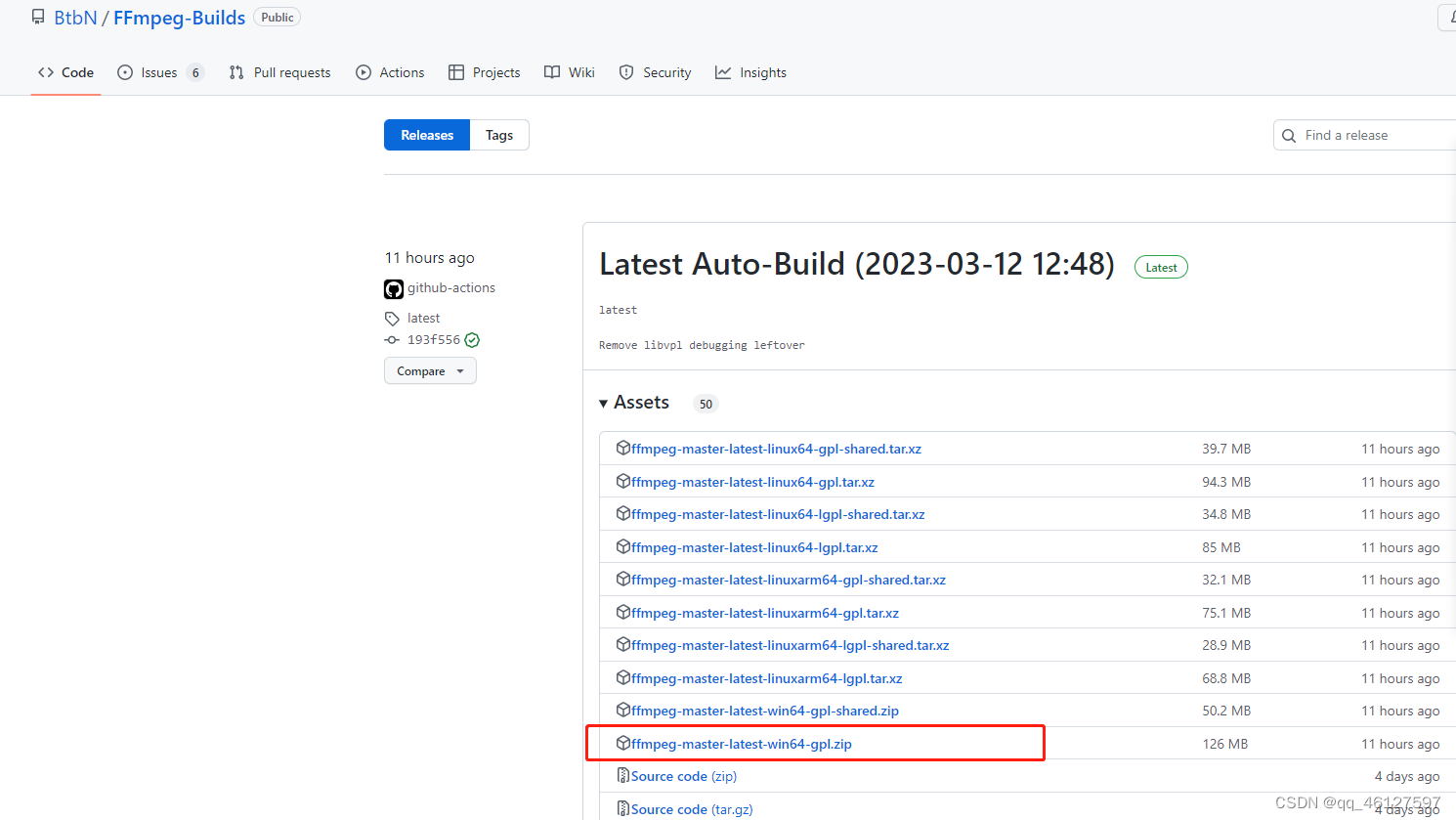Download Source code (zip)
The height and width of the screenshot is (820, 1456).
click(684, 776)
